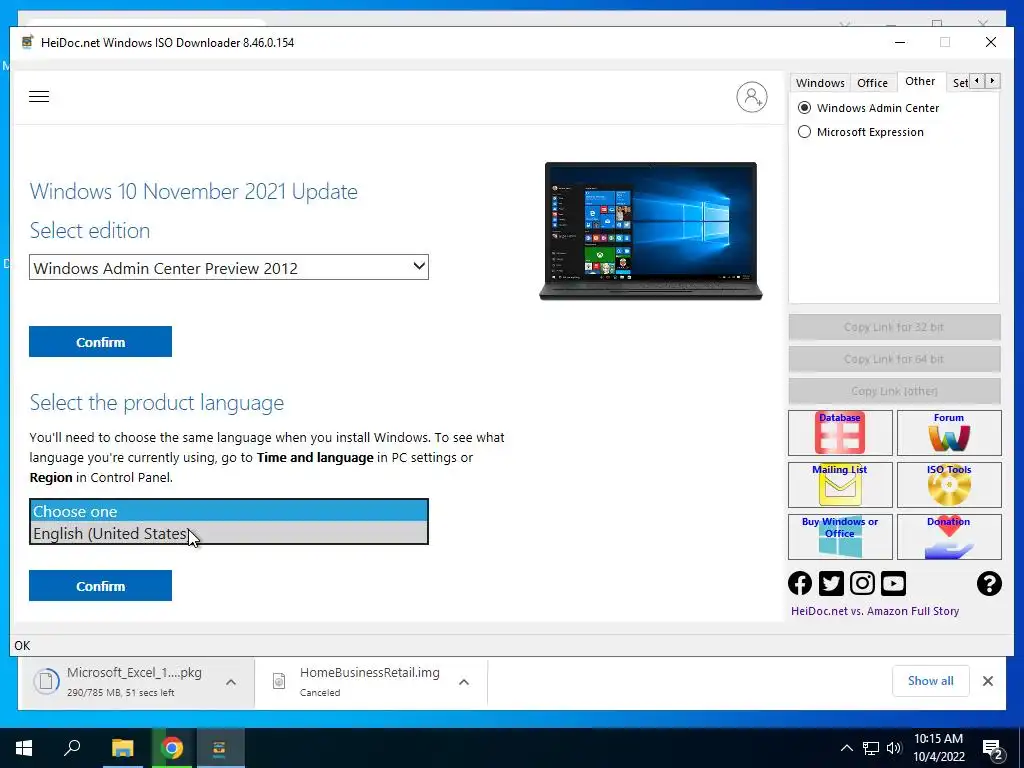Select the Microsoft Expression radio button
Image resolution: width=1024 pixels, height=768 pixels.
[805, 132]
